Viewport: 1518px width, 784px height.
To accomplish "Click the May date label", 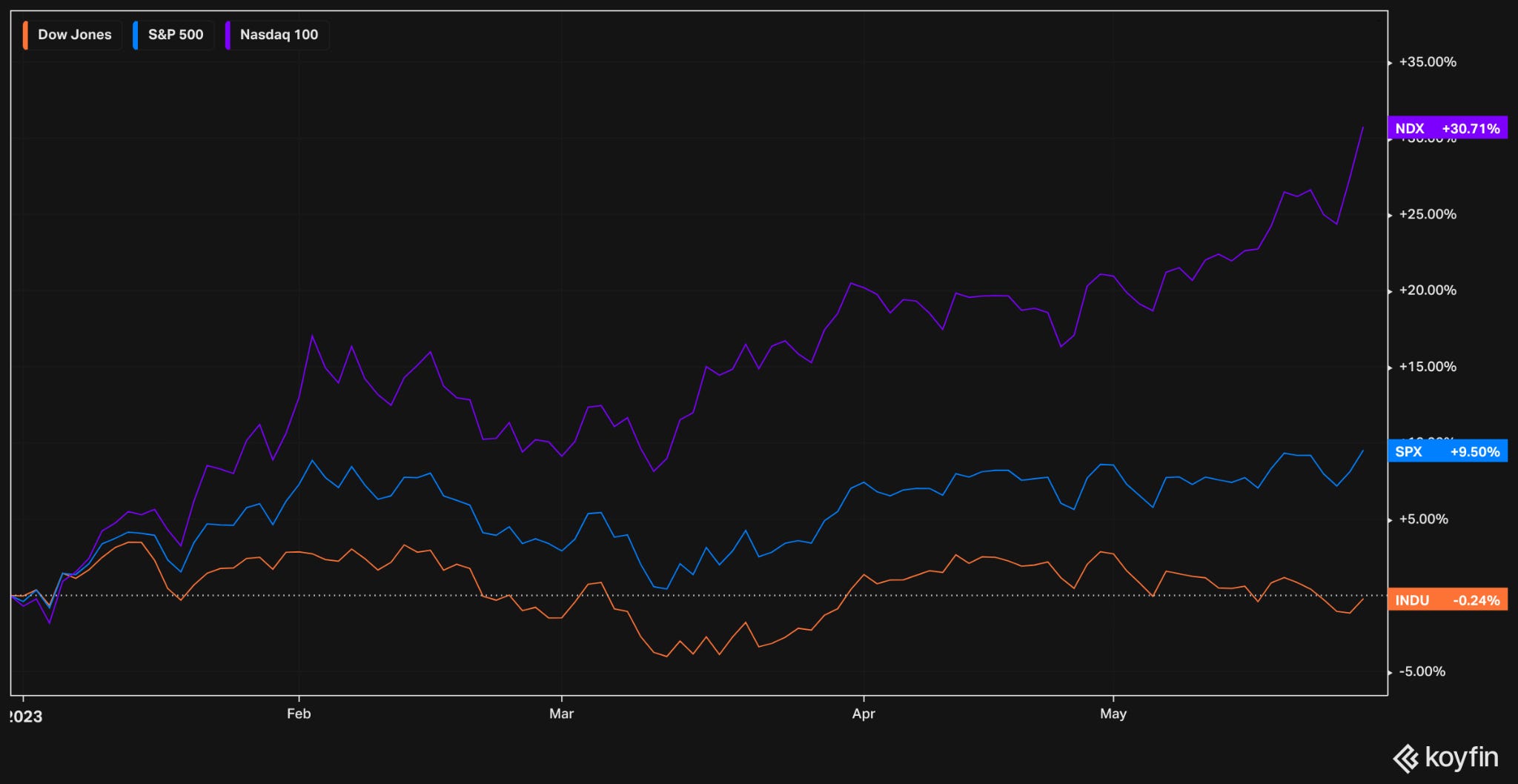I will point(1113,714).
